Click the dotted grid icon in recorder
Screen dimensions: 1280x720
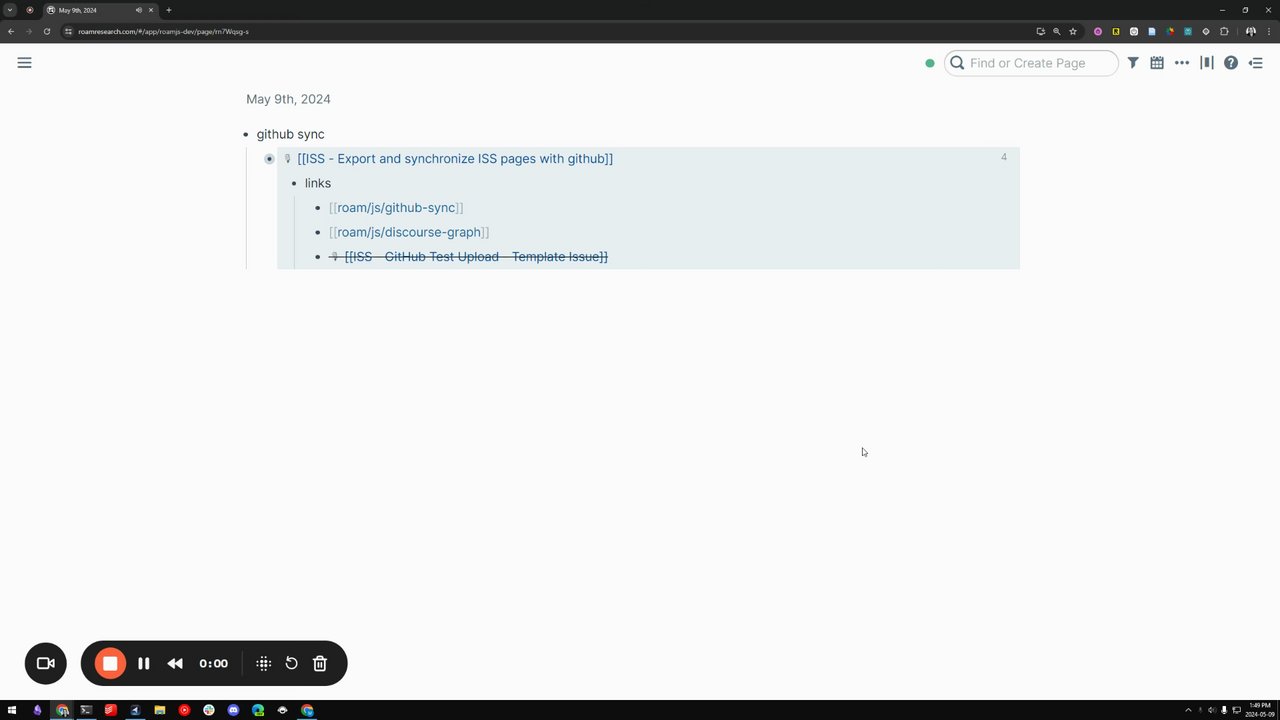click(264, 663)
